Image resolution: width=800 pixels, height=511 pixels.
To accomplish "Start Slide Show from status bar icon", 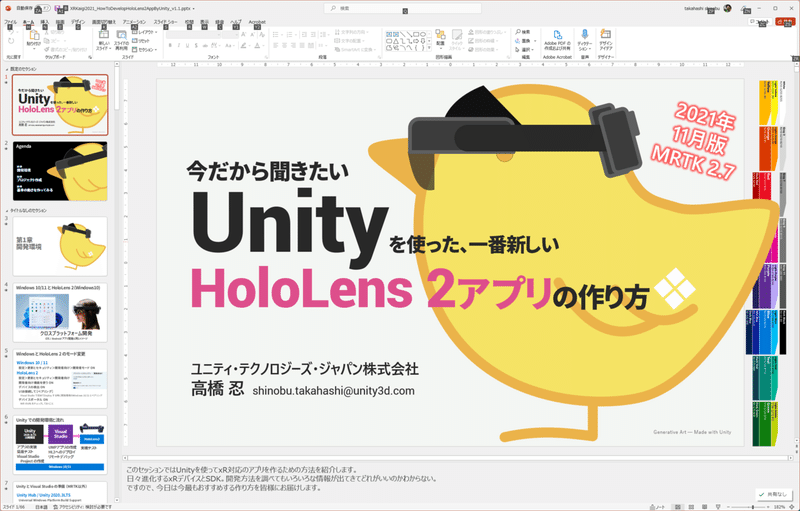I will tap(718, 507).
